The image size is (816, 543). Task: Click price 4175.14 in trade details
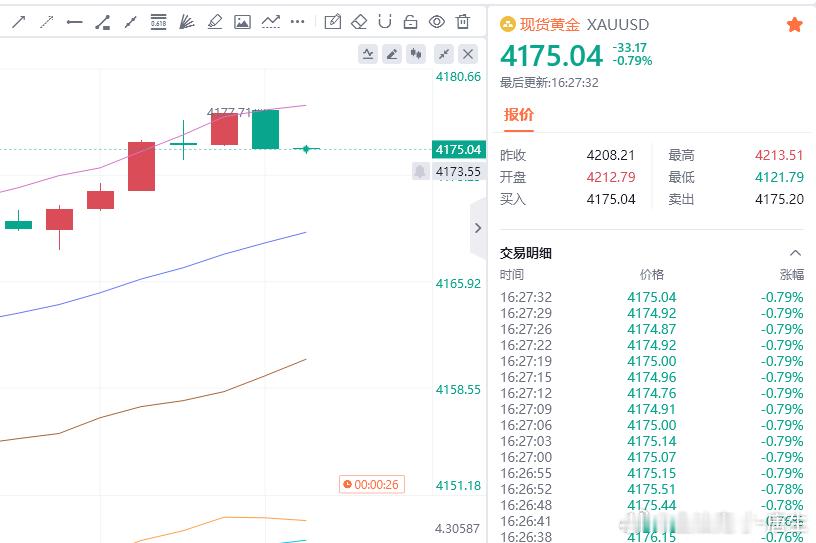click(x=652, y=441)
